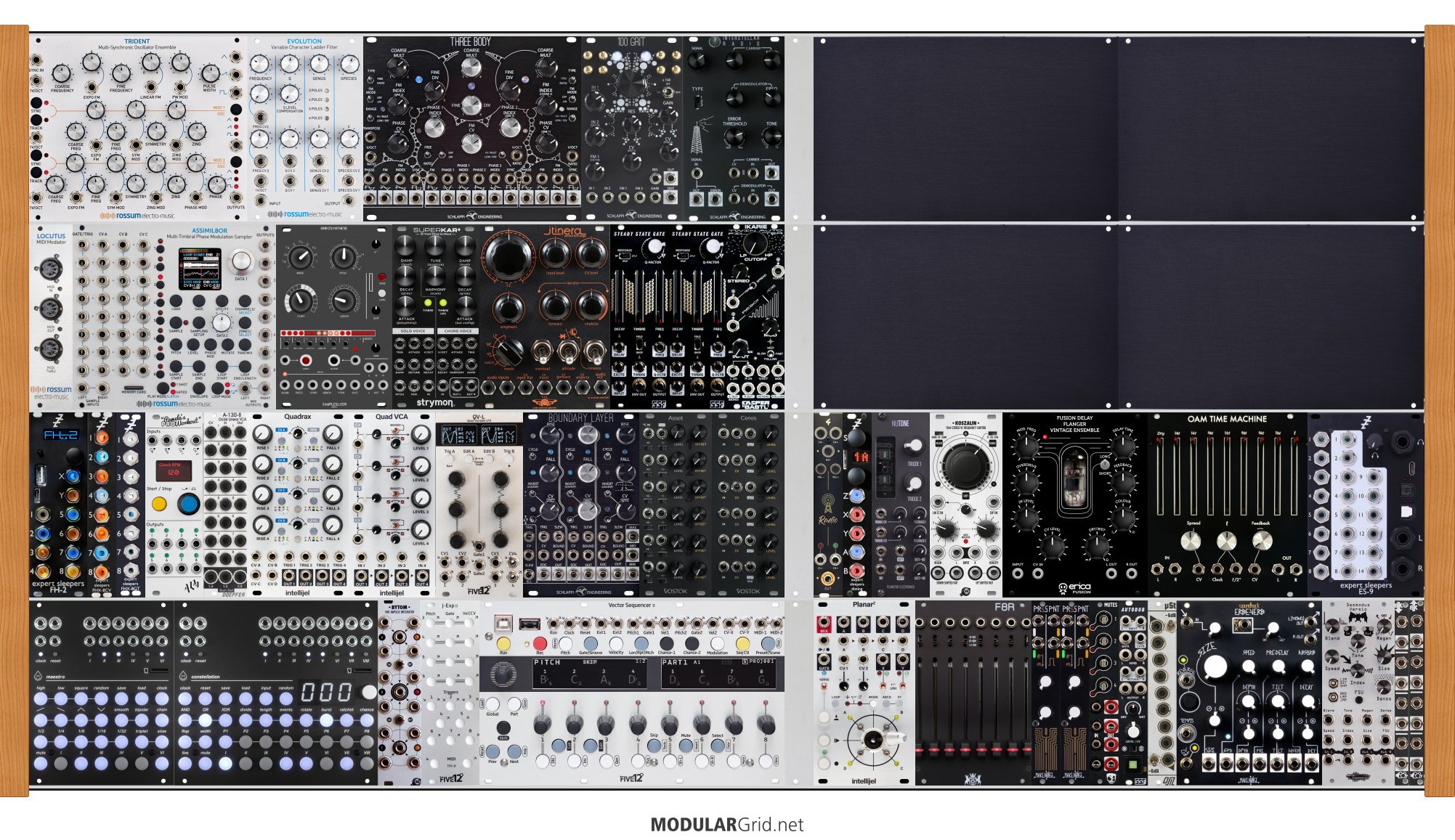Click the Planar² joystick

click(x=872, y=740)
